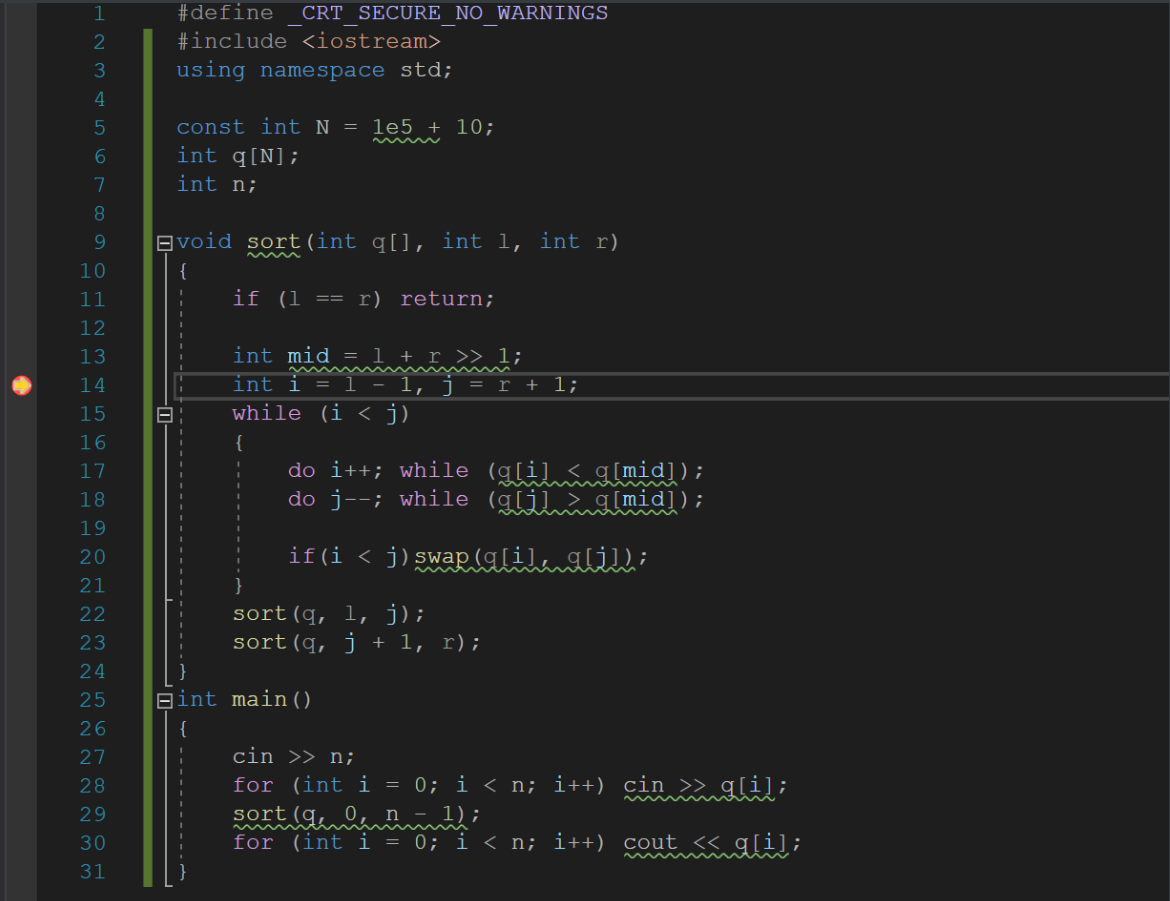Click line number 31 in the gutter
1170x901 pixels.
pyautogui.click(x=93, y=872)
